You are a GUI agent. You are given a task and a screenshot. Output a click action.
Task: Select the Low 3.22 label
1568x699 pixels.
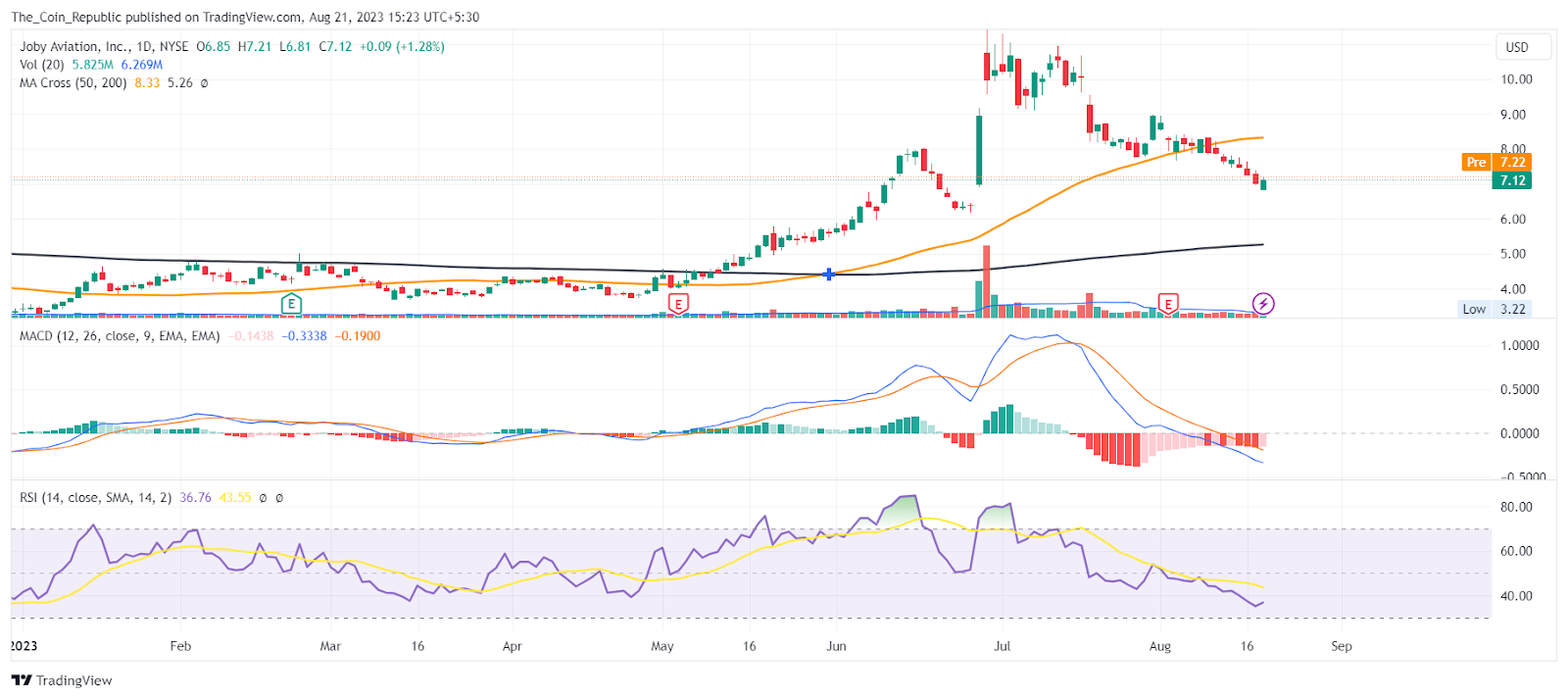point(1494,309)
